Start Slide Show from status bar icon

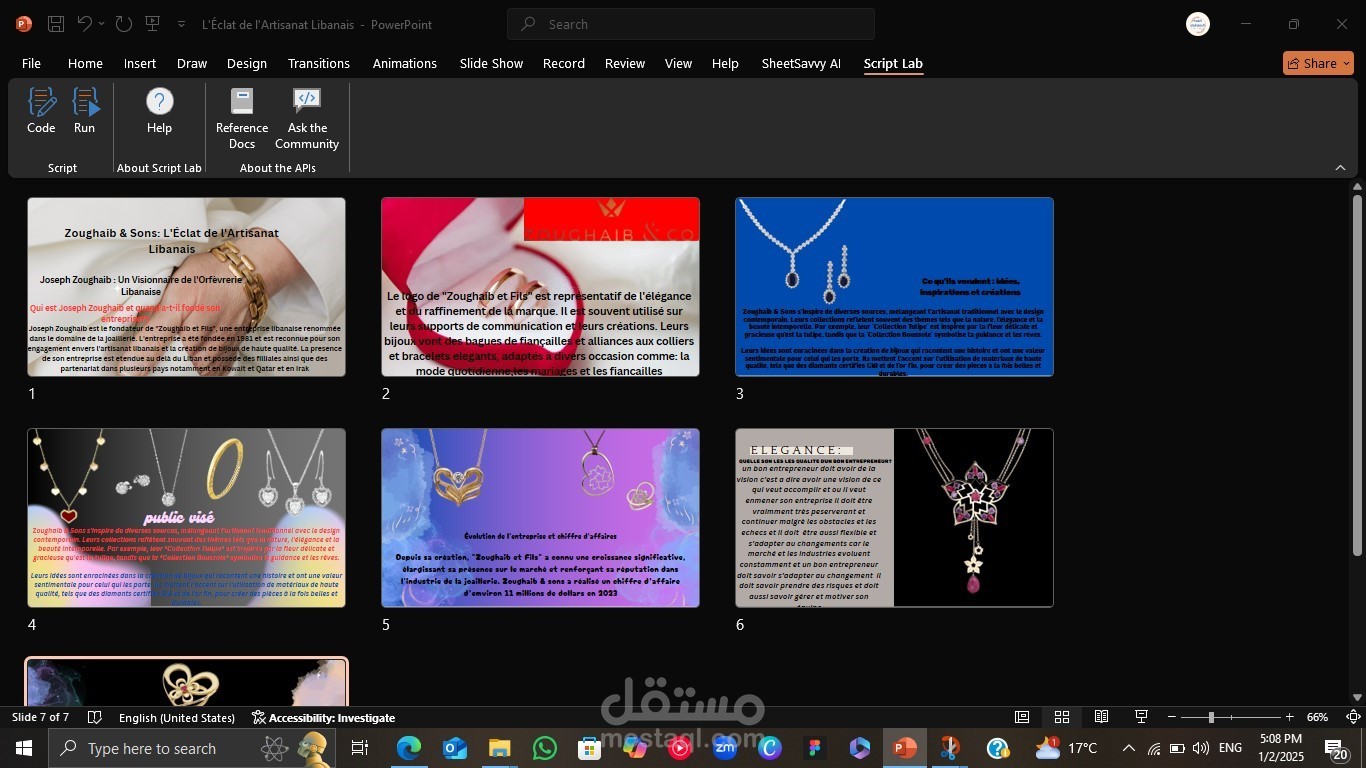pos(1141,718)
